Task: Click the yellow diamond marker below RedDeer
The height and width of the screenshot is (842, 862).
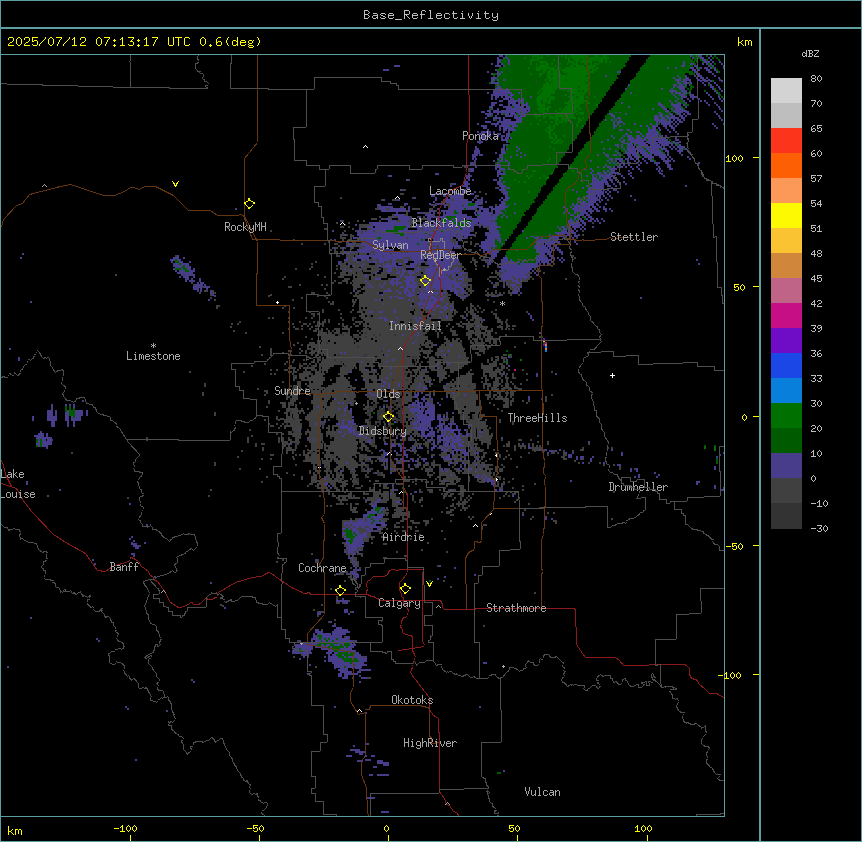Action: (425, 281)
